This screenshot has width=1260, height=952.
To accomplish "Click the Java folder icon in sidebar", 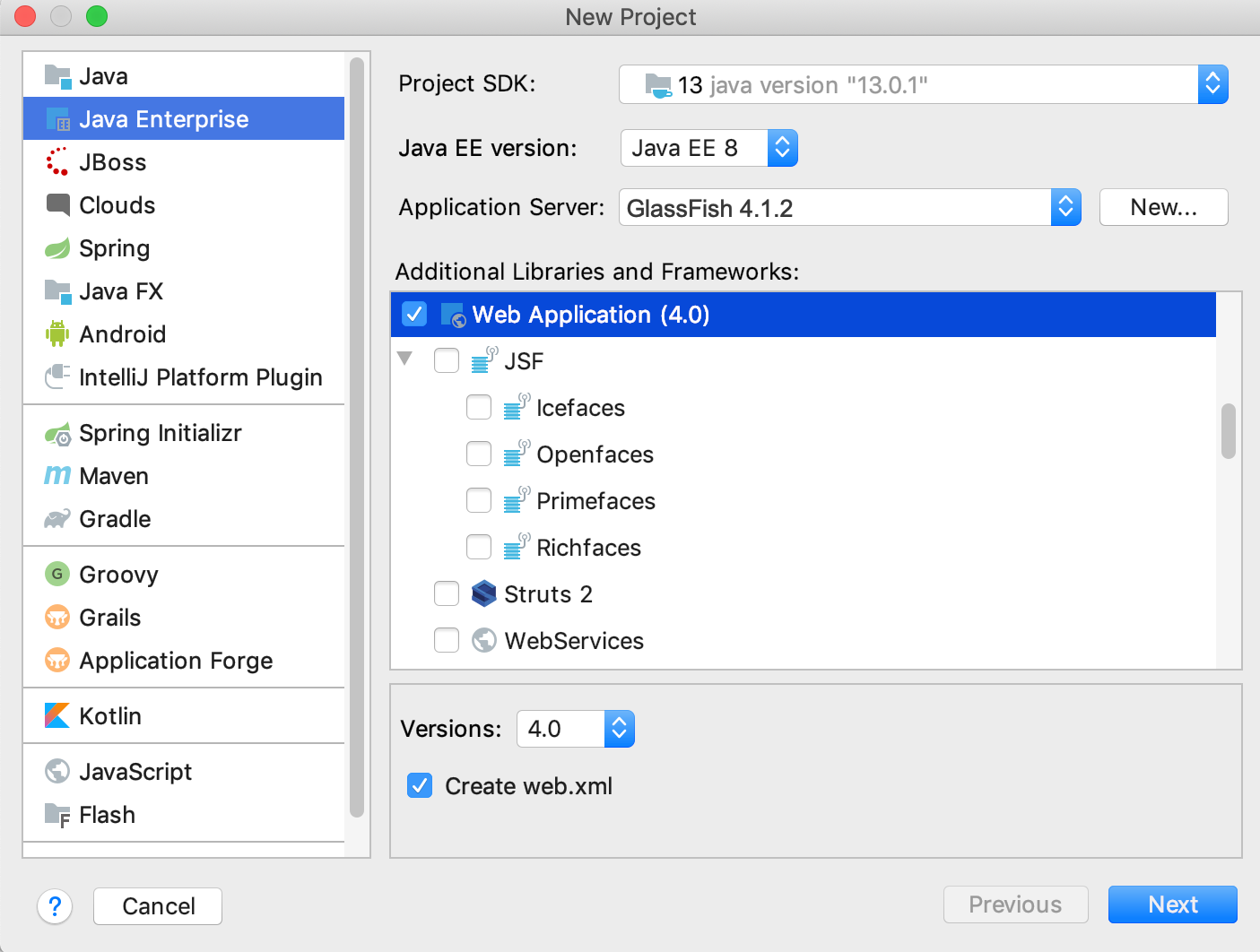I will (57, 76).
